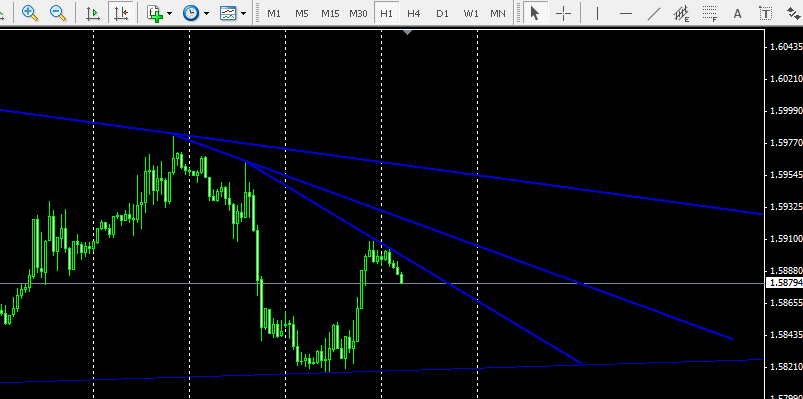The height and width of the screenshot is (399, 803).
Task: Click the 1.59100 price axis label
Action: point(786,238)
